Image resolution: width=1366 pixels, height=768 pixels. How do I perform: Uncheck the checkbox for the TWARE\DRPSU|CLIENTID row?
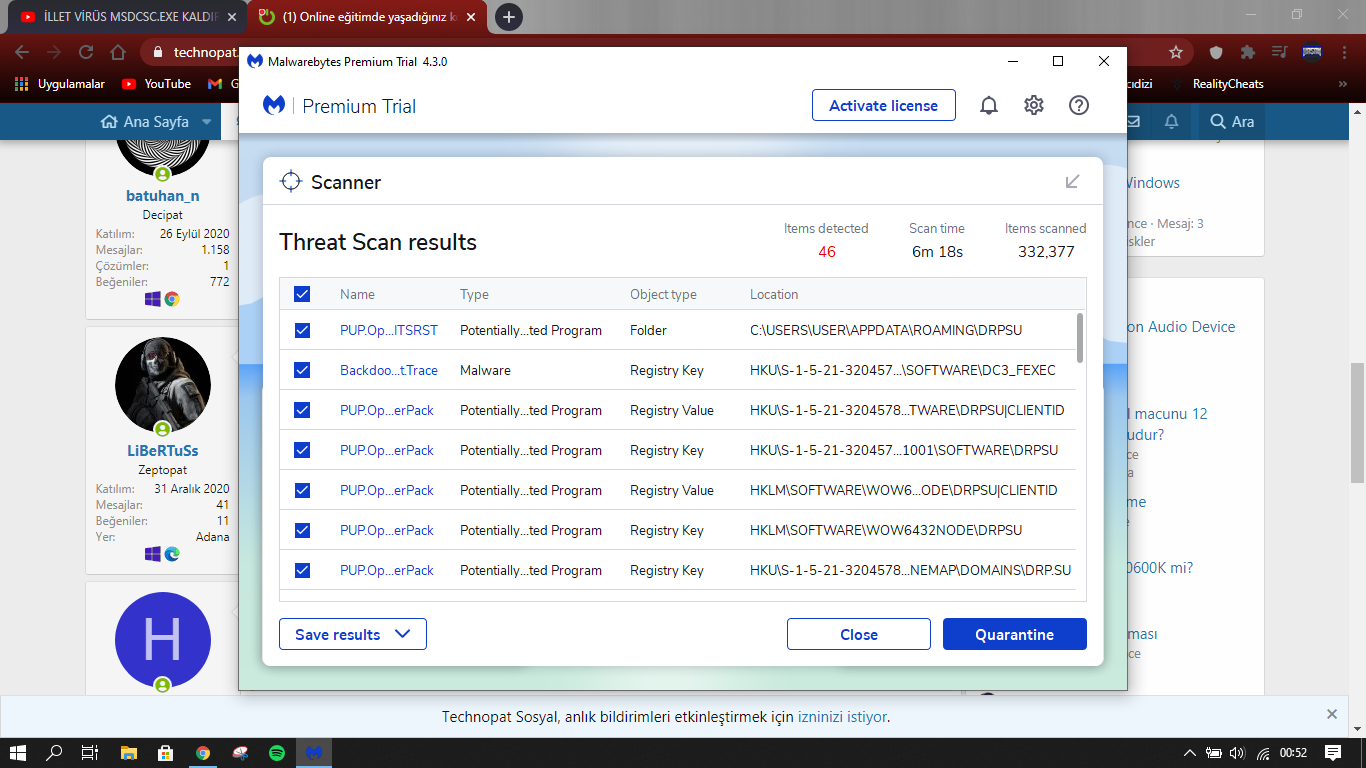pos(302,410)
